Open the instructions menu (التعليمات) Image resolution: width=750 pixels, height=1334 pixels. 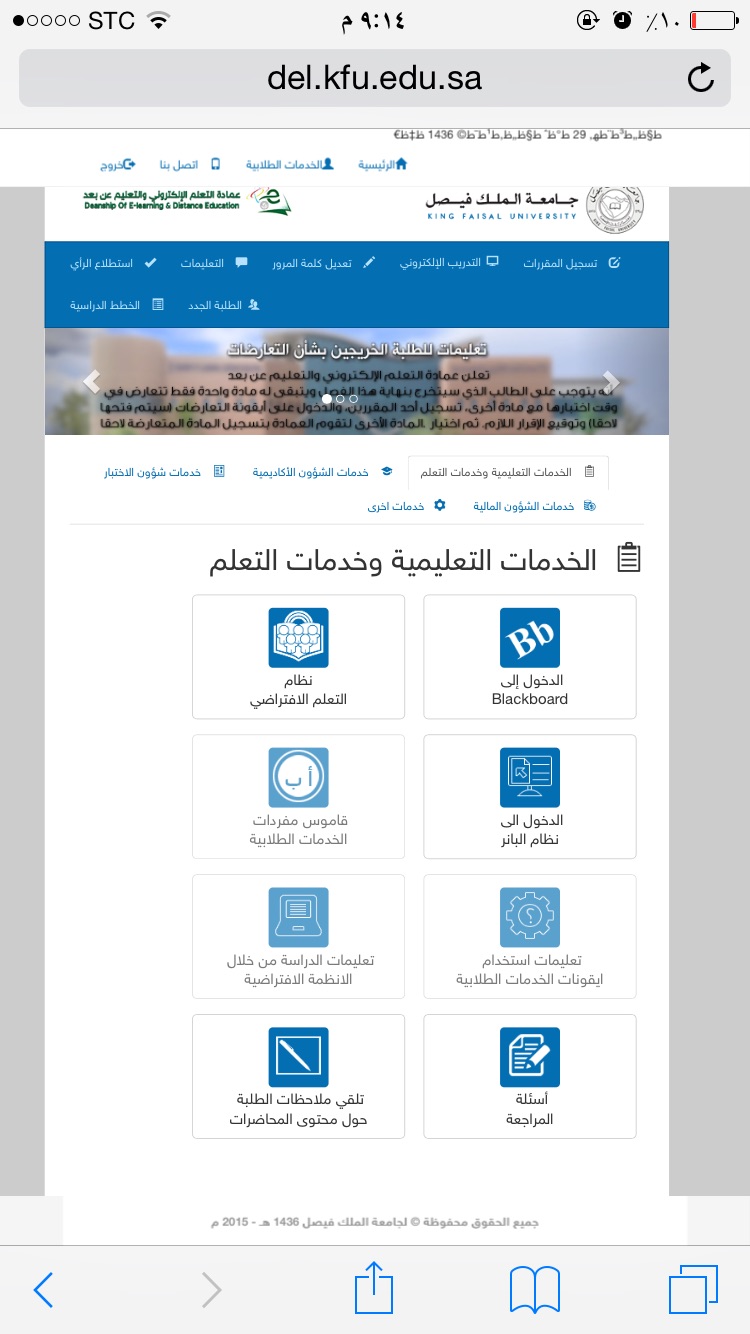click(214, 264)
